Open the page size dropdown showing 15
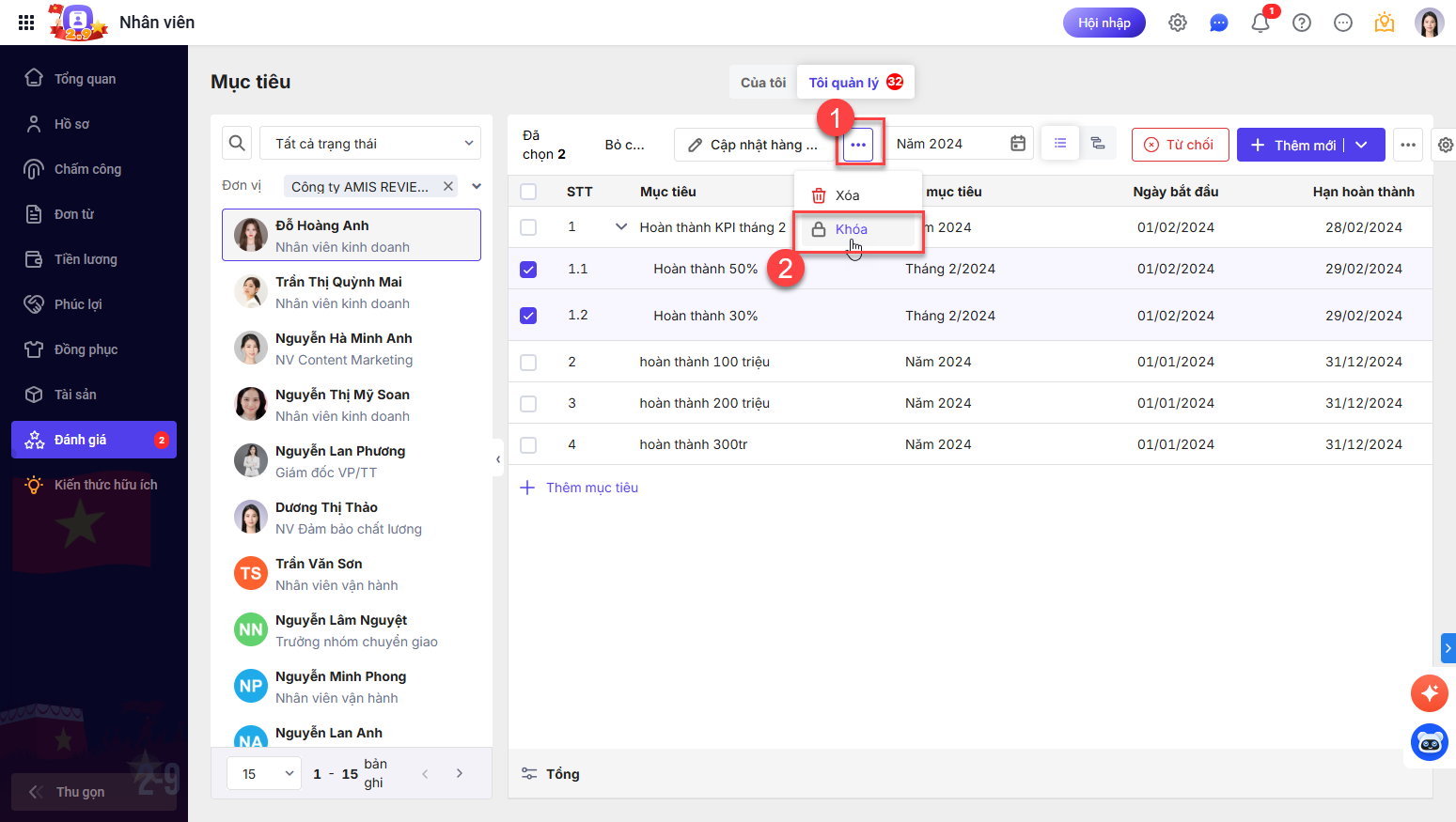The image size is (1456, 822). coord(265,773)
